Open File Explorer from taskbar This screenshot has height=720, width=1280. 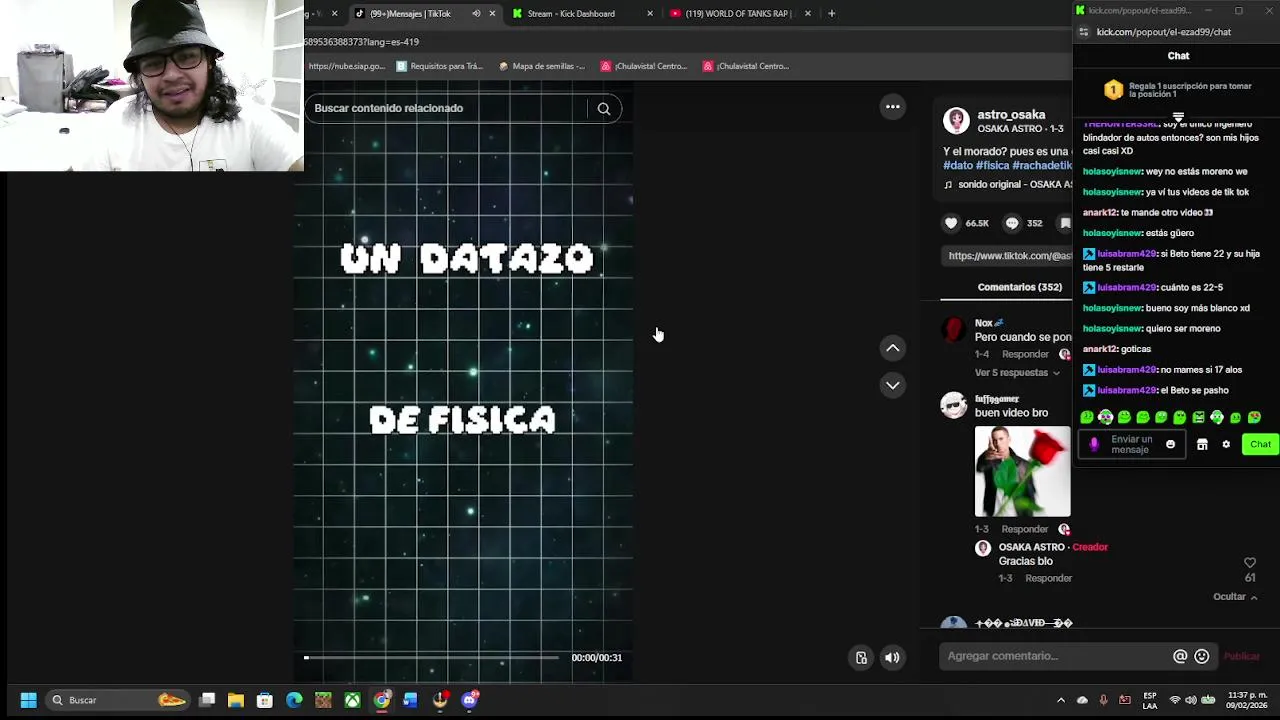236,700
